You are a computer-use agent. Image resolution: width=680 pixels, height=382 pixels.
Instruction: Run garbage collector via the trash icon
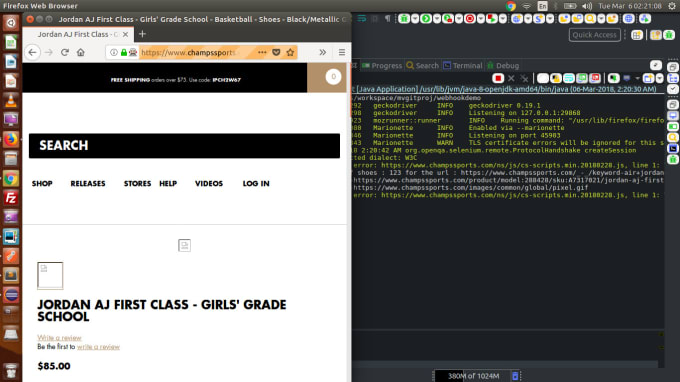click(x=515, y=376)
